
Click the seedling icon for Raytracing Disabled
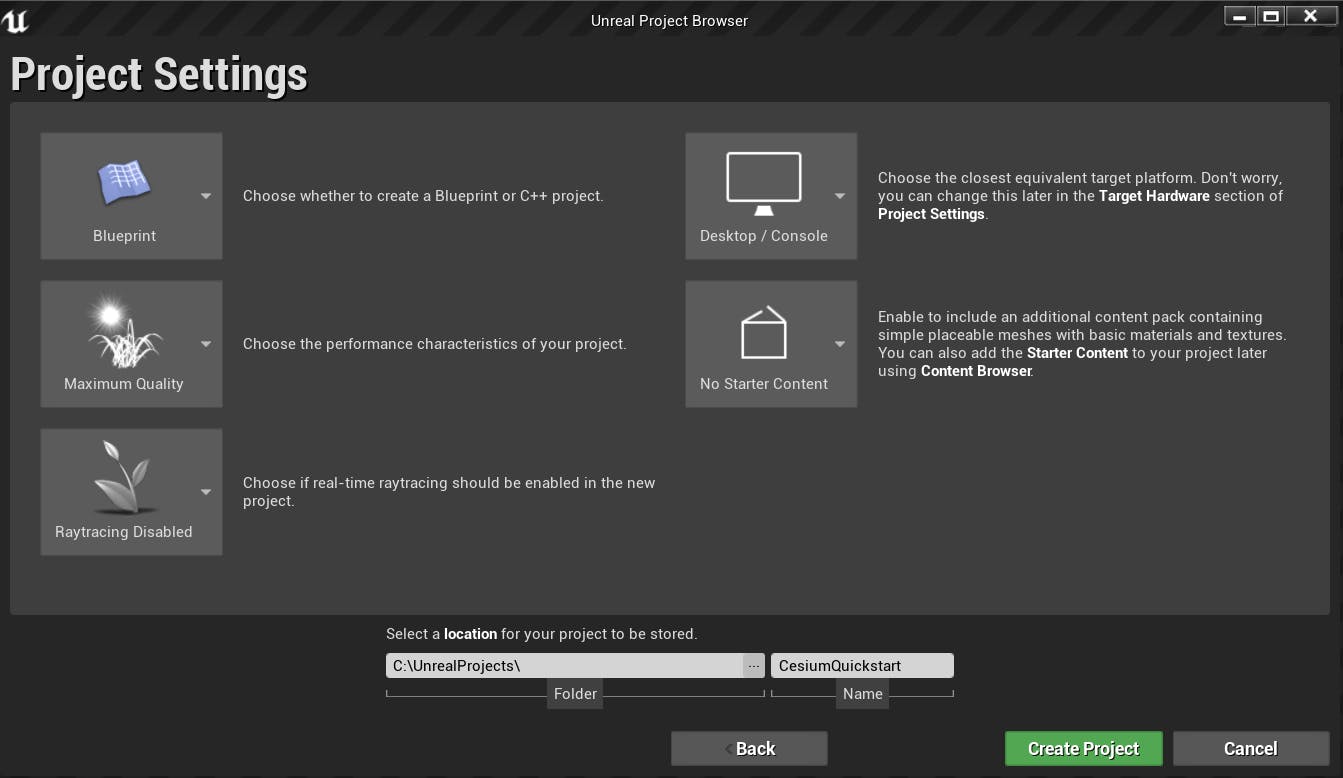(124, 478)
